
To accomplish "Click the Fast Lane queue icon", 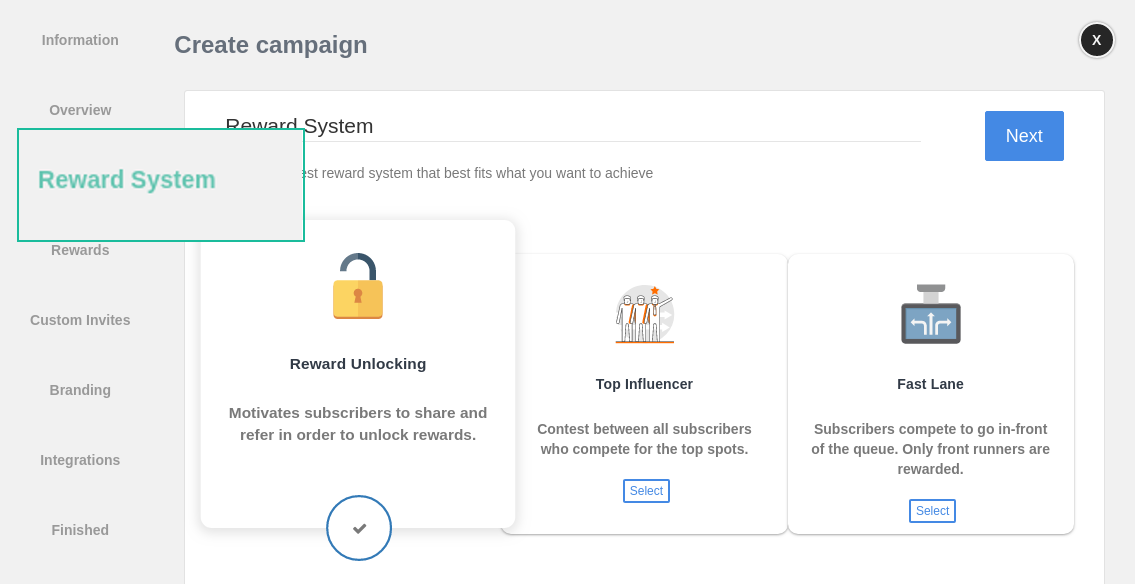I will (x=930, y=313).
